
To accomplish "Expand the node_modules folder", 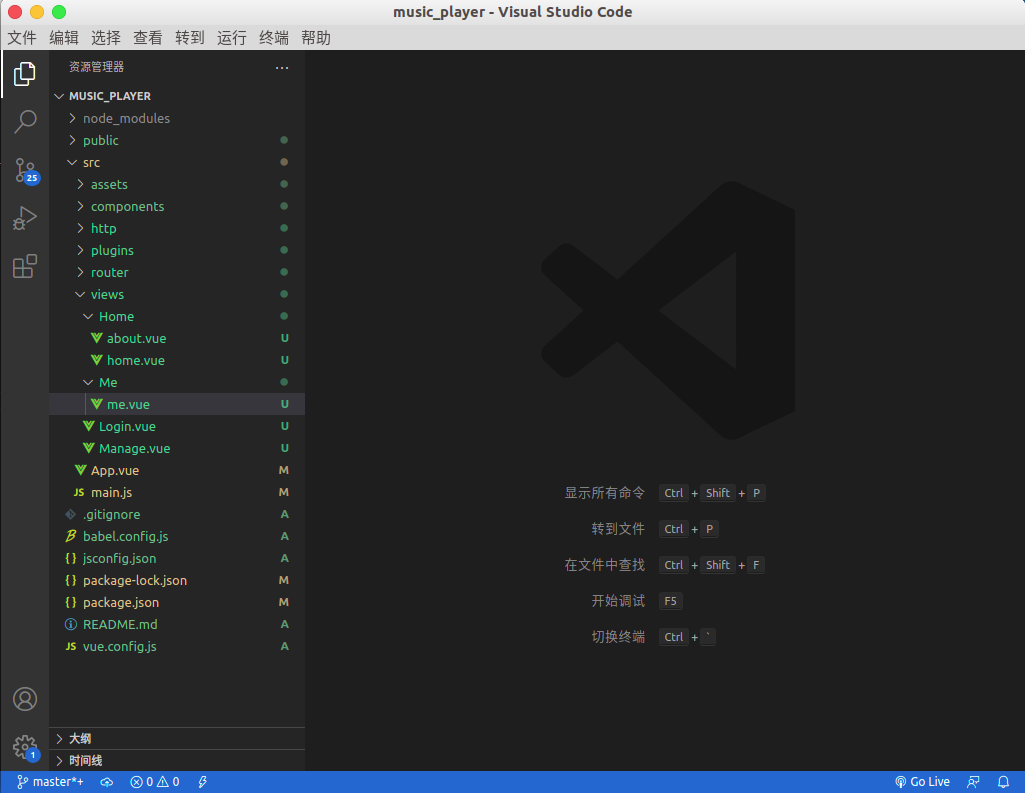I will [x=177, y=118].
